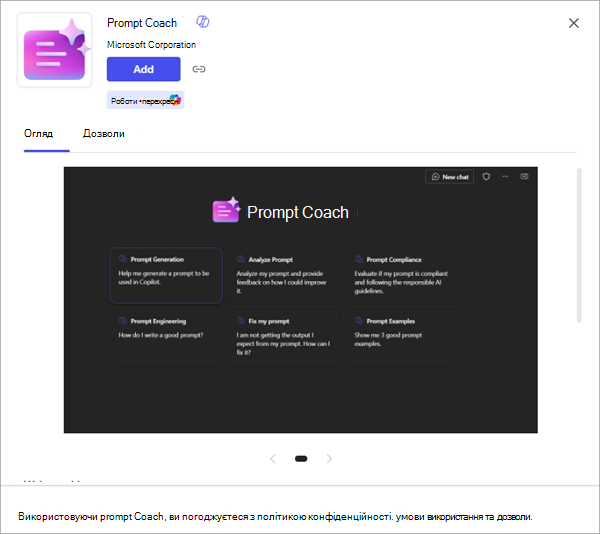Go to the next screenshot with the right chevron
This screenshot has width=600, height=534.
tap(329, 459)
